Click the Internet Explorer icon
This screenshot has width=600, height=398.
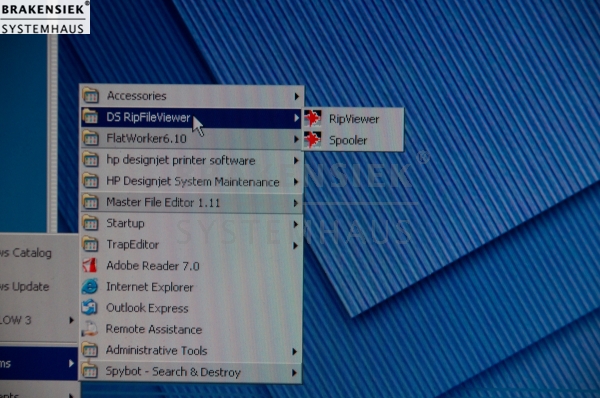[90, 287]
